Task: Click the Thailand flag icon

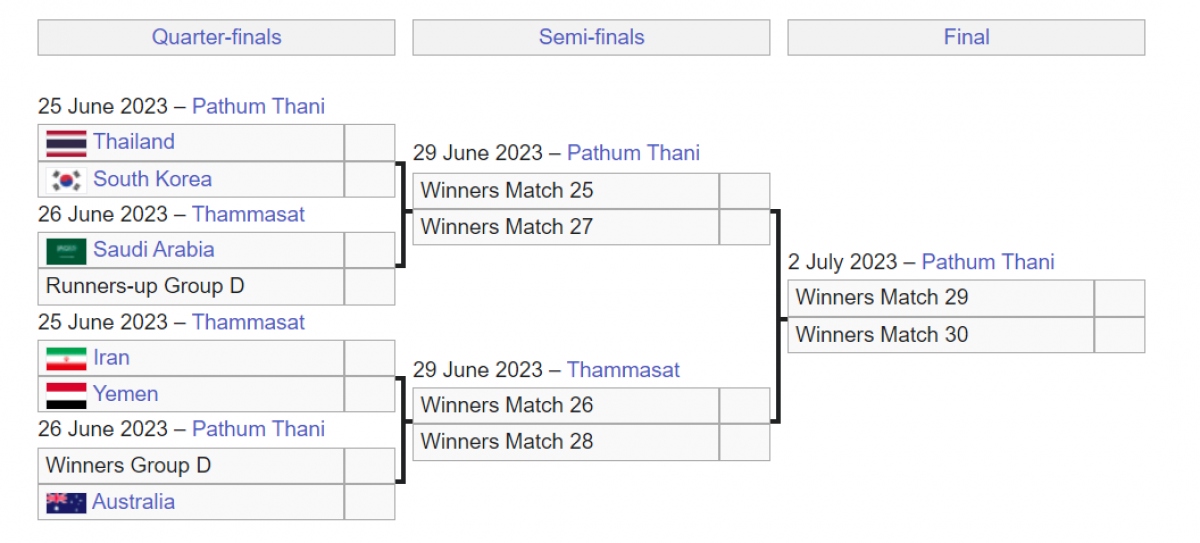Action: (x=66, y=143)
